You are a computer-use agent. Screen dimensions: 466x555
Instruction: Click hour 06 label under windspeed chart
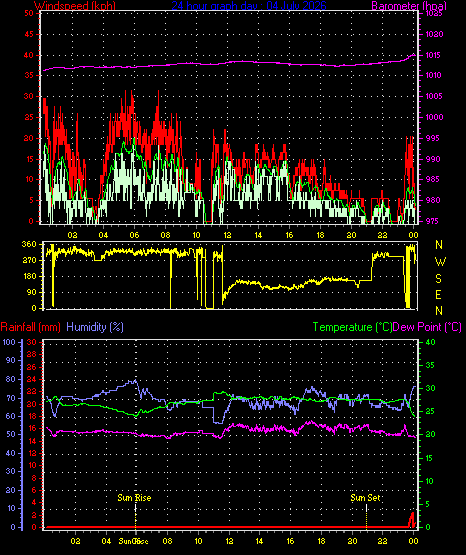pos(134,235)
